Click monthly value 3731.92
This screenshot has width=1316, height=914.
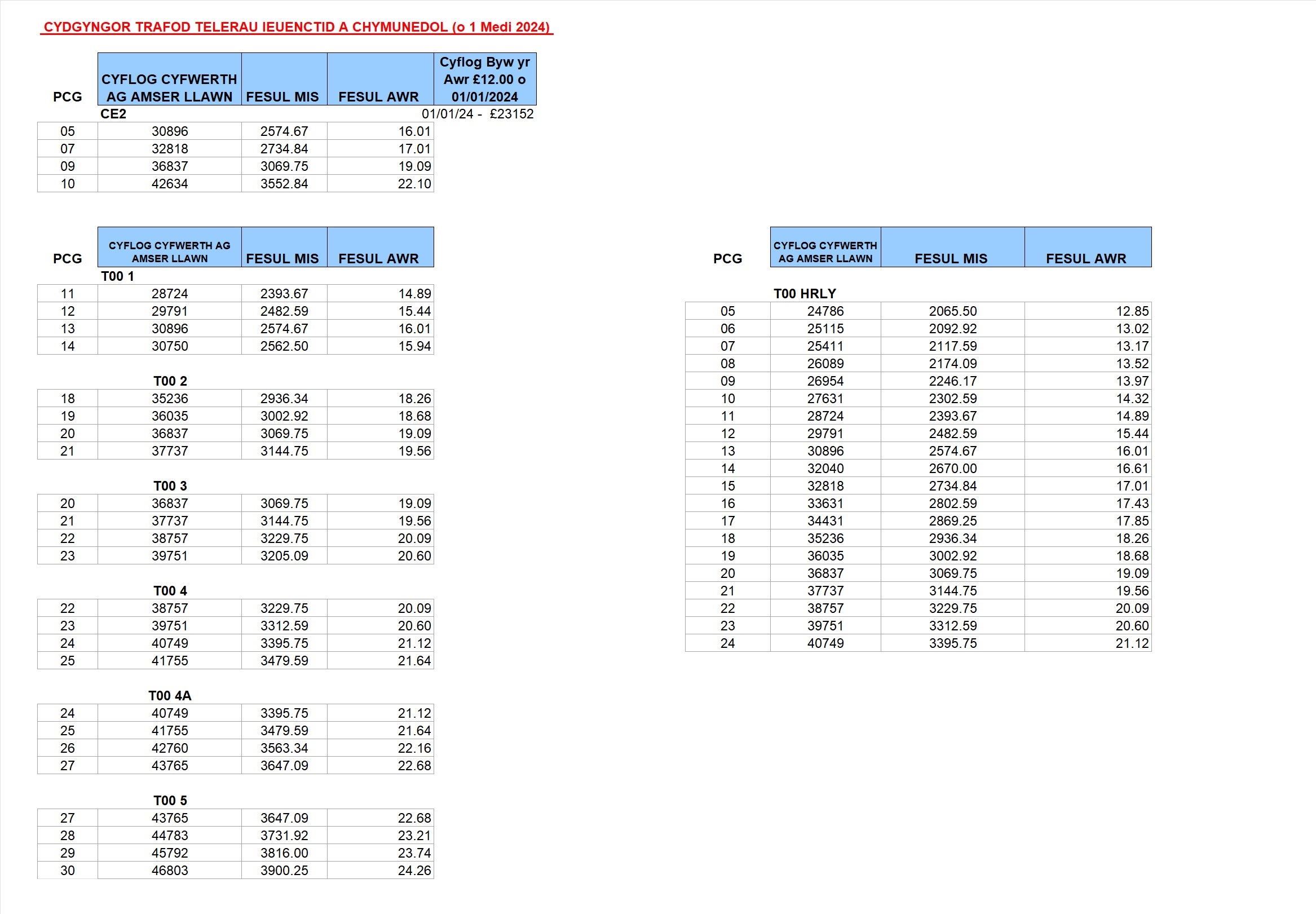[284, 836]
